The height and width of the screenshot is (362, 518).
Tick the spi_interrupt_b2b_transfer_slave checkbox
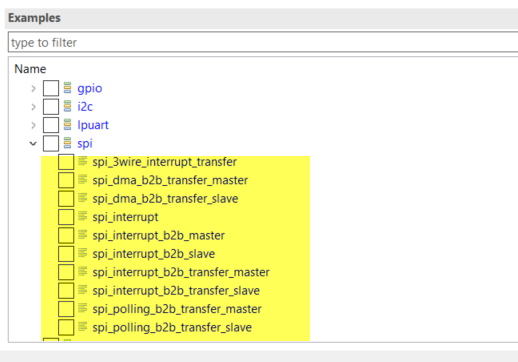[x=66, y=291]
